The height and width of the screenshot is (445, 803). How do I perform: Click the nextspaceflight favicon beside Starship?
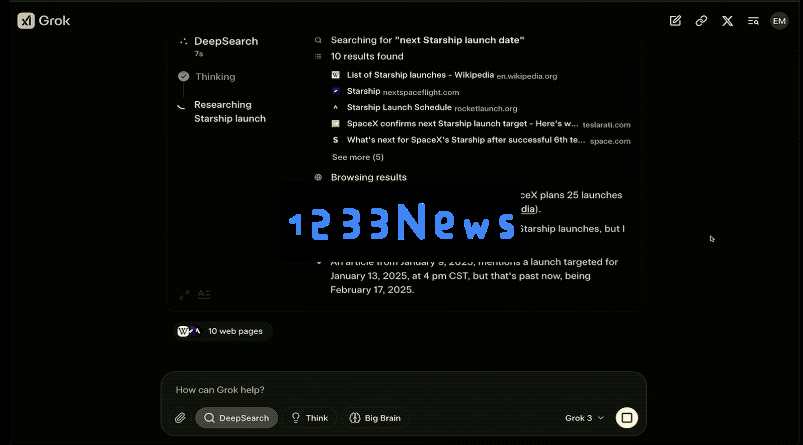[x=335, y=91]
